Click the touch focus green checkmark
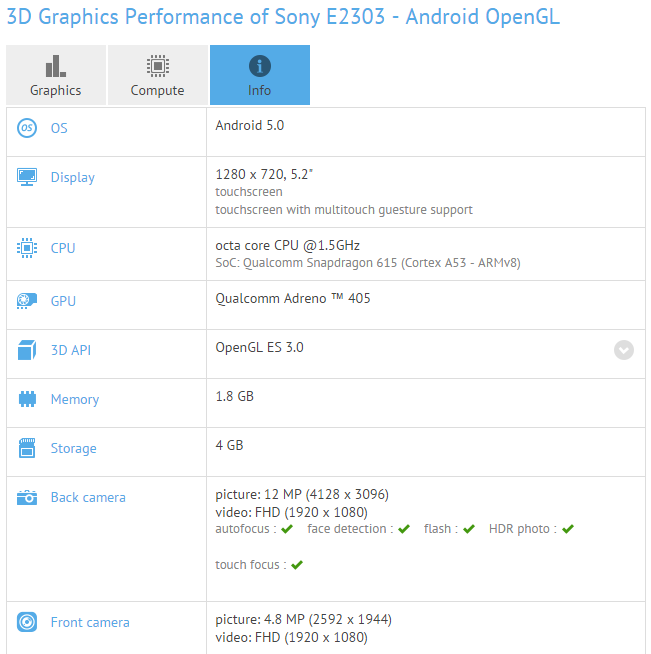This screenshot has width=651, height=654. pos(297,565)
